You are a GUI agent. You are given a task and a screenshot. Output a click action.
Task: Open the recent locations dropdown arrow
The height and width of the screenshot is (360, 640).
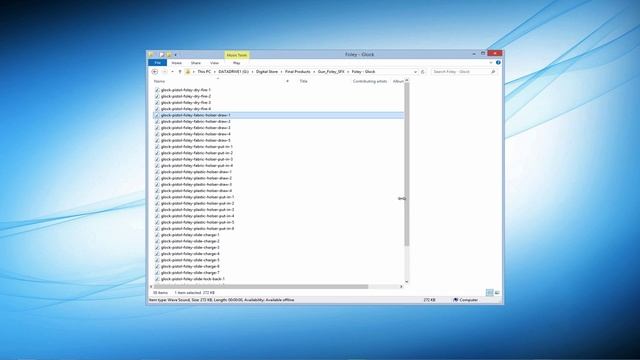172,72
